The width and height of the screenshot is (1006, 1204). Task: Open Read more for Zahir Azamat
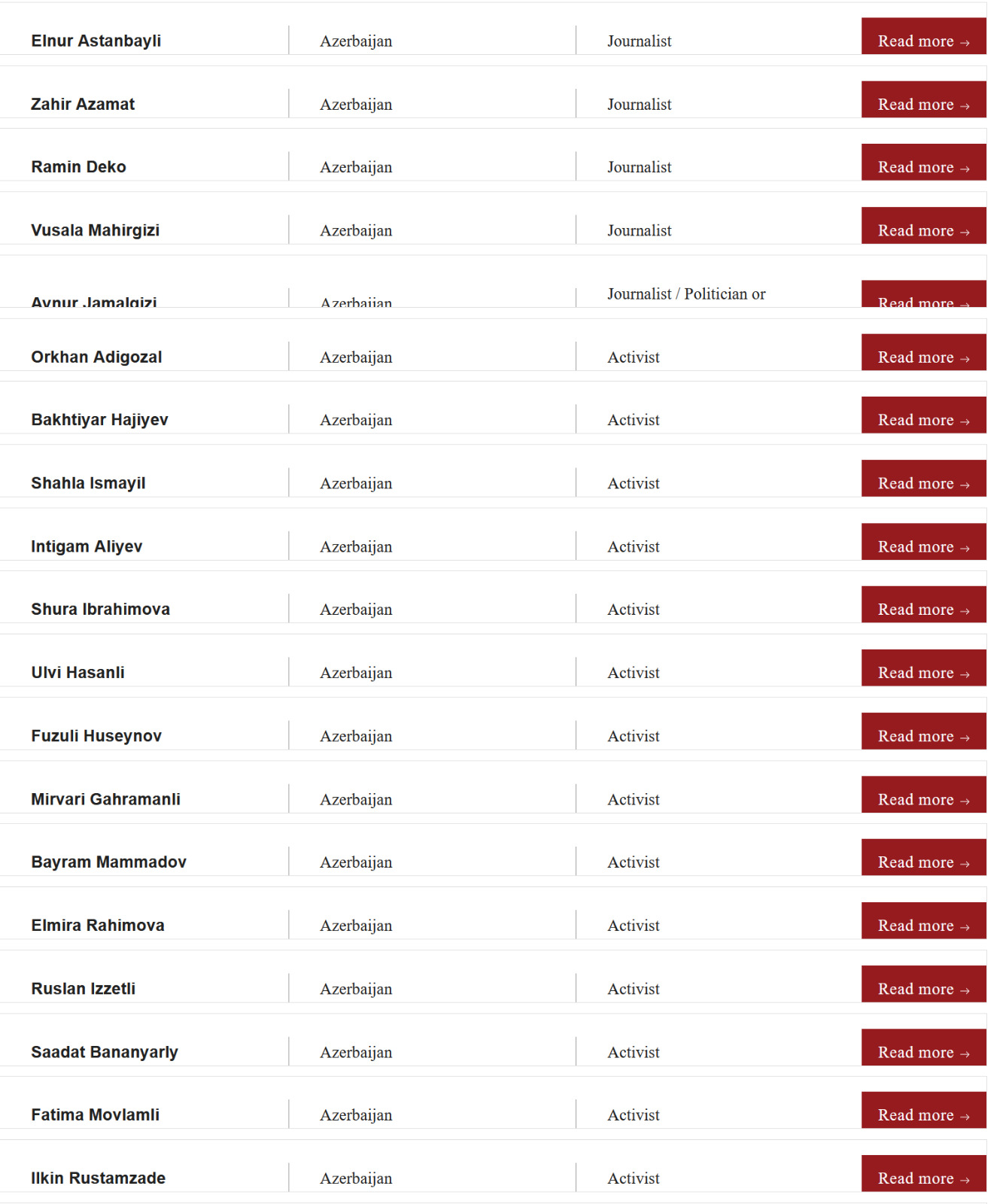click(x=923, y=101)
